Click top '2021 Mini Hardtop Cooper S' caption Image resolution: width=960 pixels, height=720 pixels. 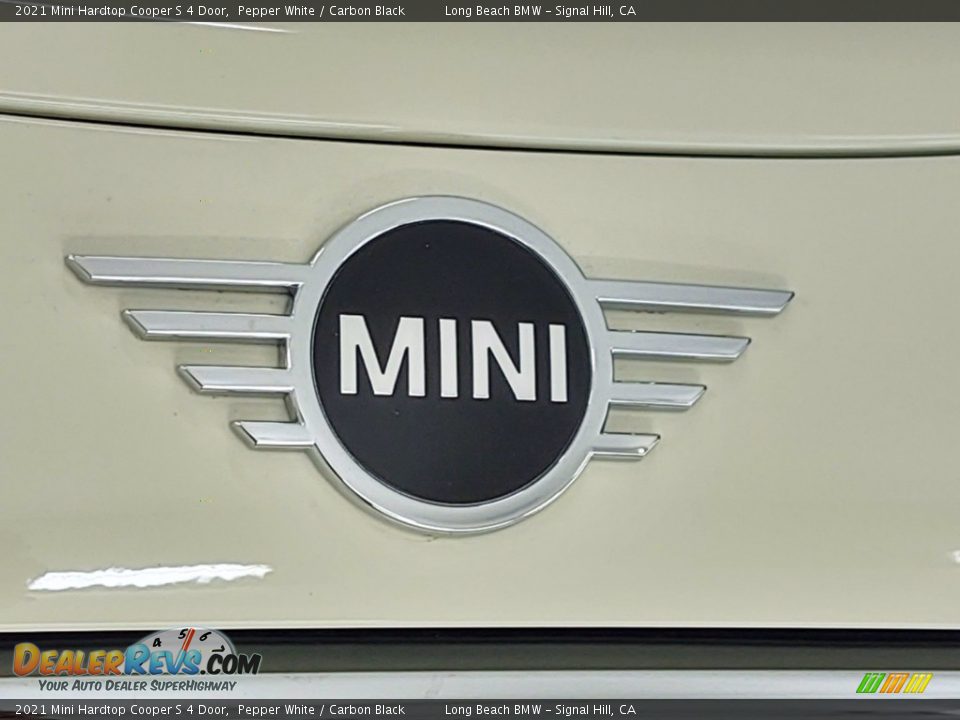[120, 11]
